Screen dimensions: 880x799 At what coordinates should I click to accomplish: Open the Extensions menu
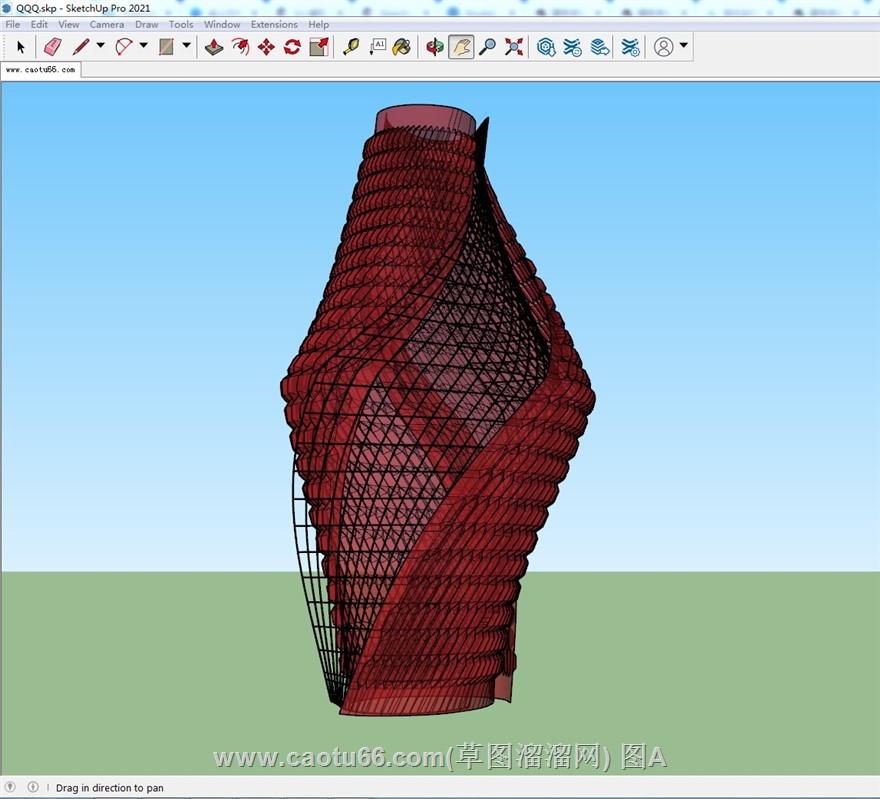[x=274, y=24]
